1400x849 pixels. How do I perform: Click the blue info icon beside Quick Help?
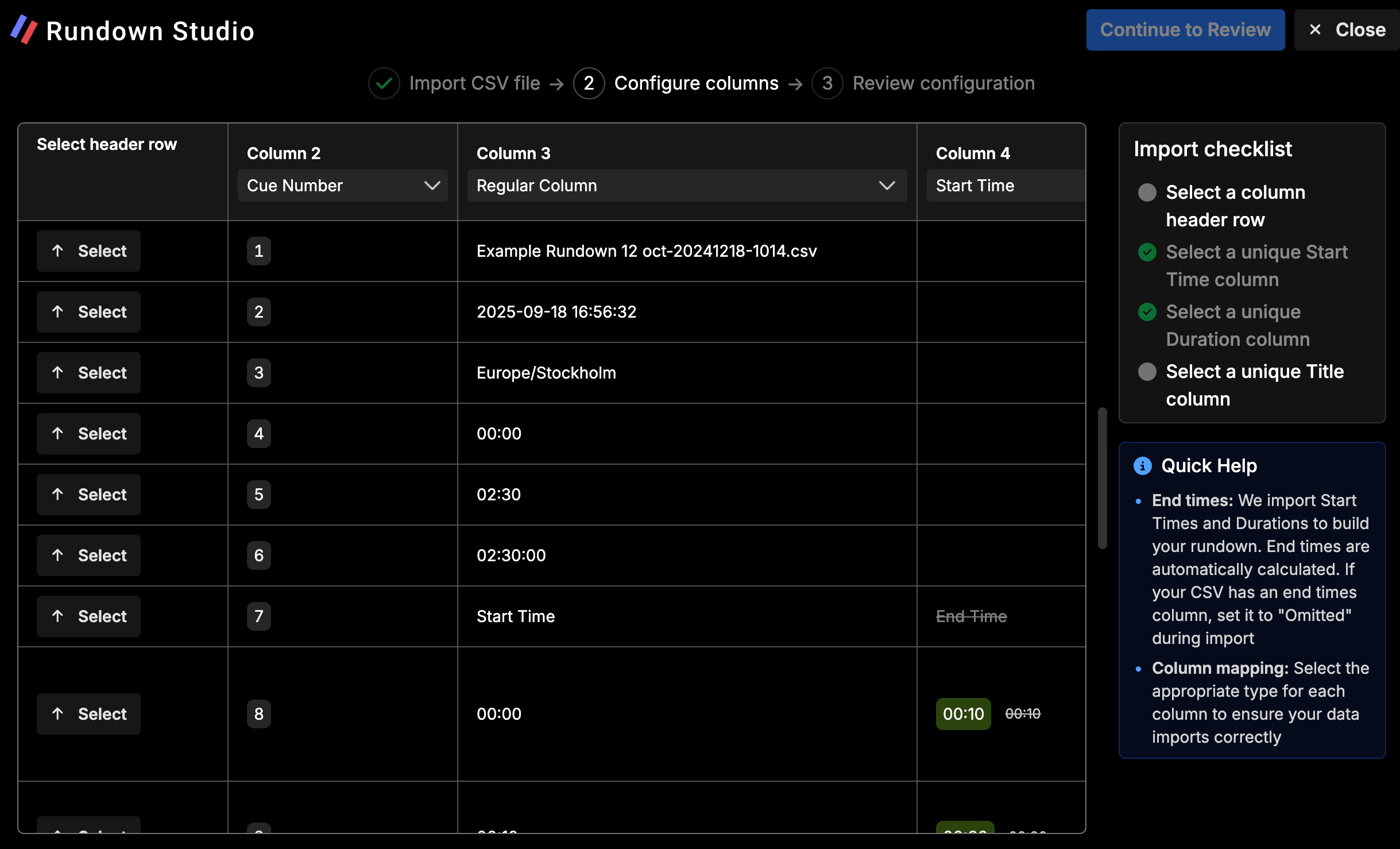(1142, 465)
